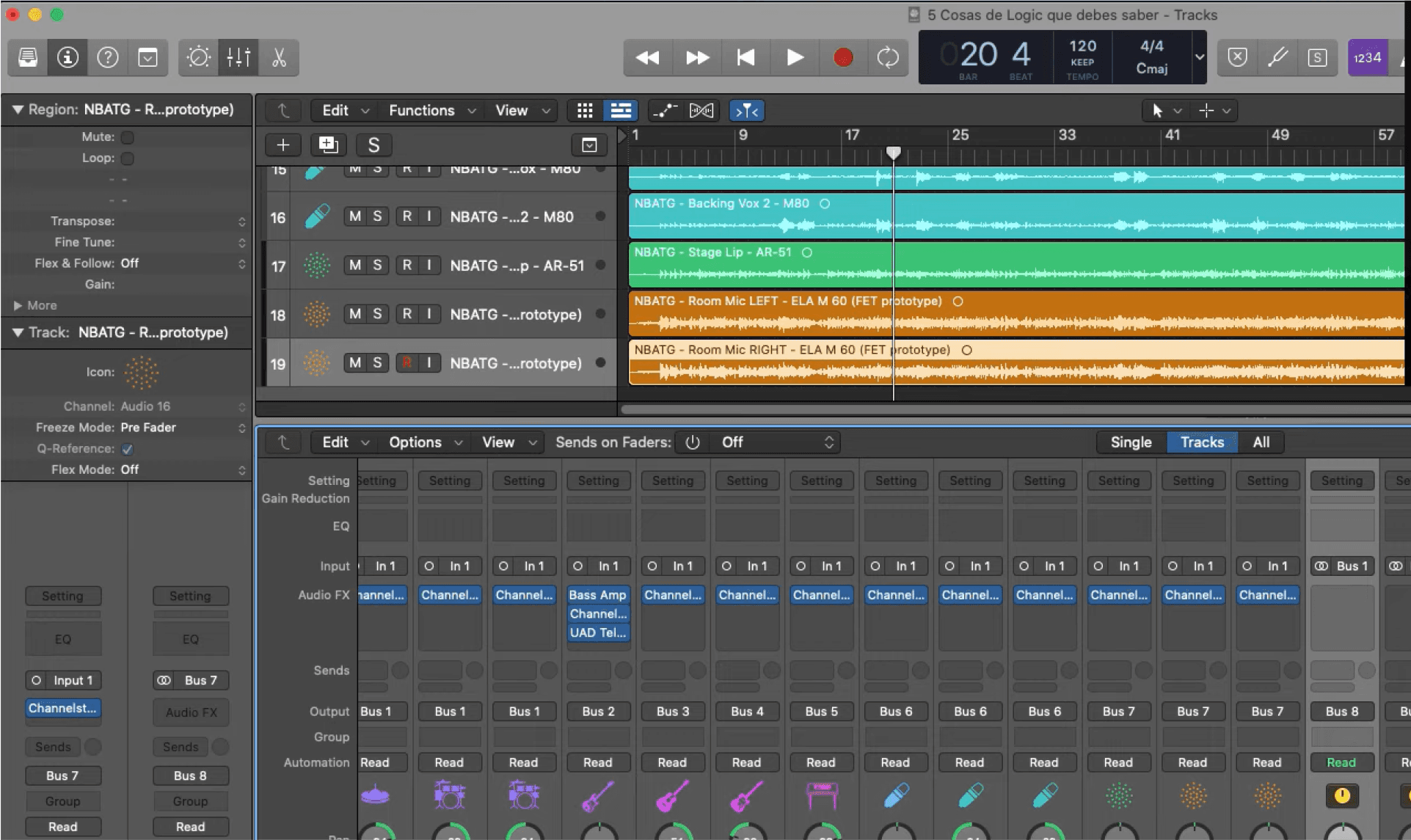Click the Add Track plus button
Viewport: 1411px width, 840px height.
[x=282, y=145]
